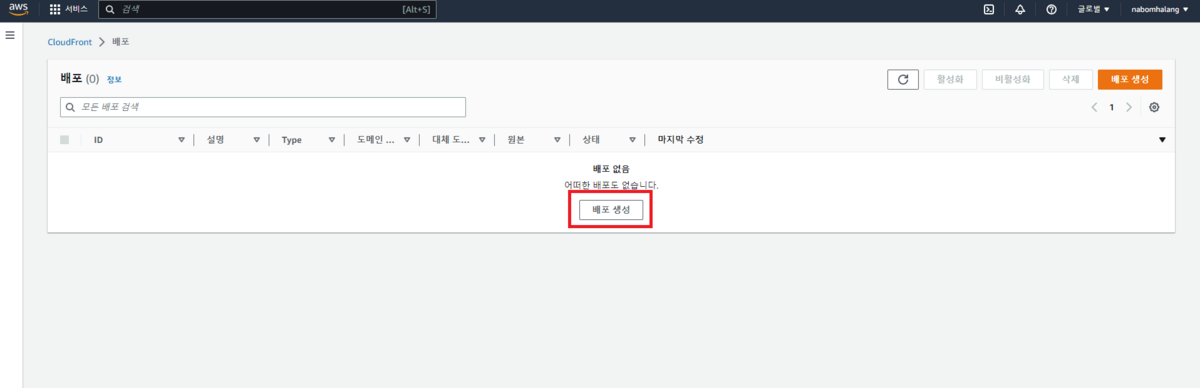This screenshot has height=388, width=1200.
Task: Toggle the select-all checkbox in table header
Action: pos(65,140)
